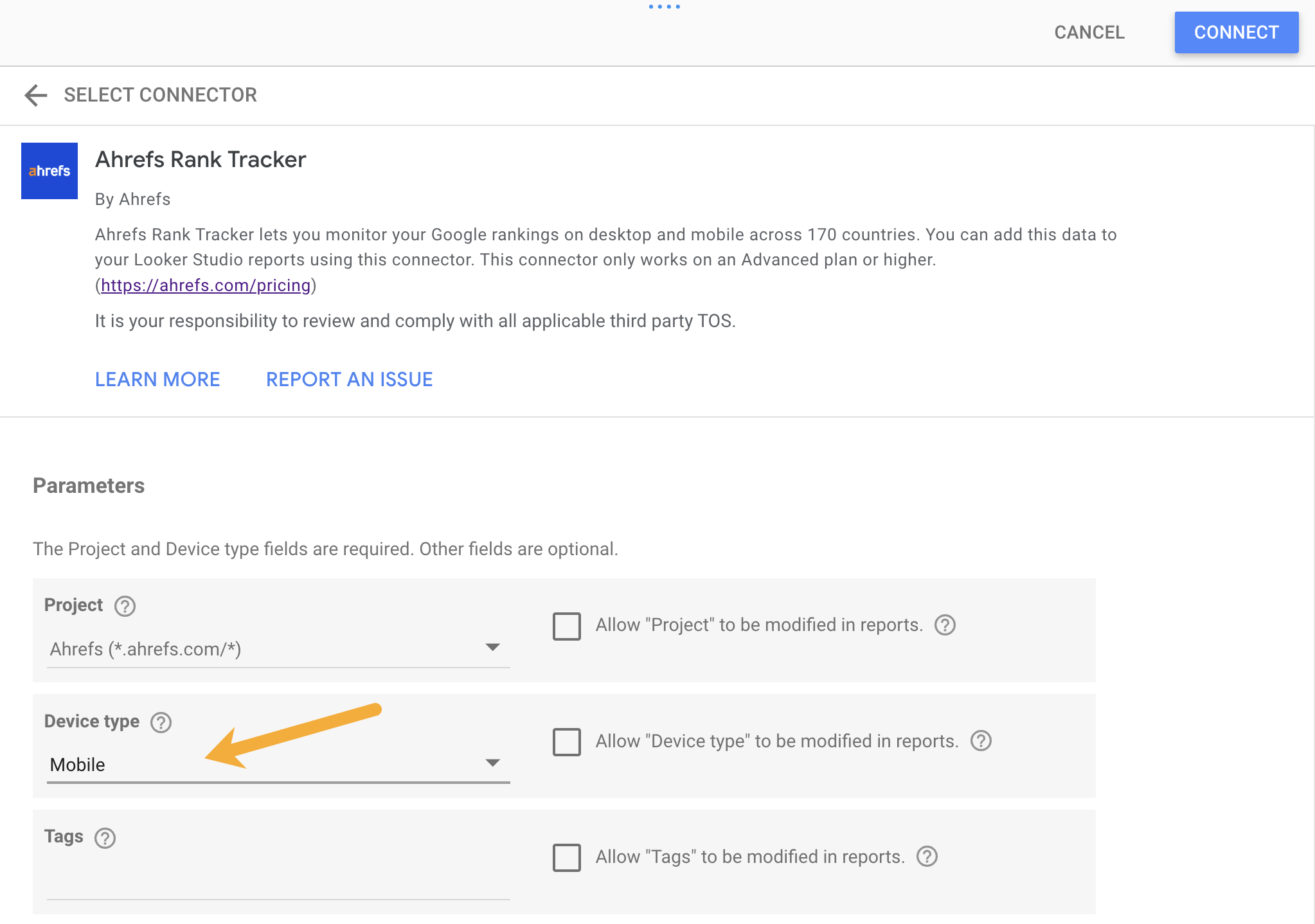Click the Ahrefs connector logo
The height and width of the screenshot is (924, 1315).
[x=49, y=170]
